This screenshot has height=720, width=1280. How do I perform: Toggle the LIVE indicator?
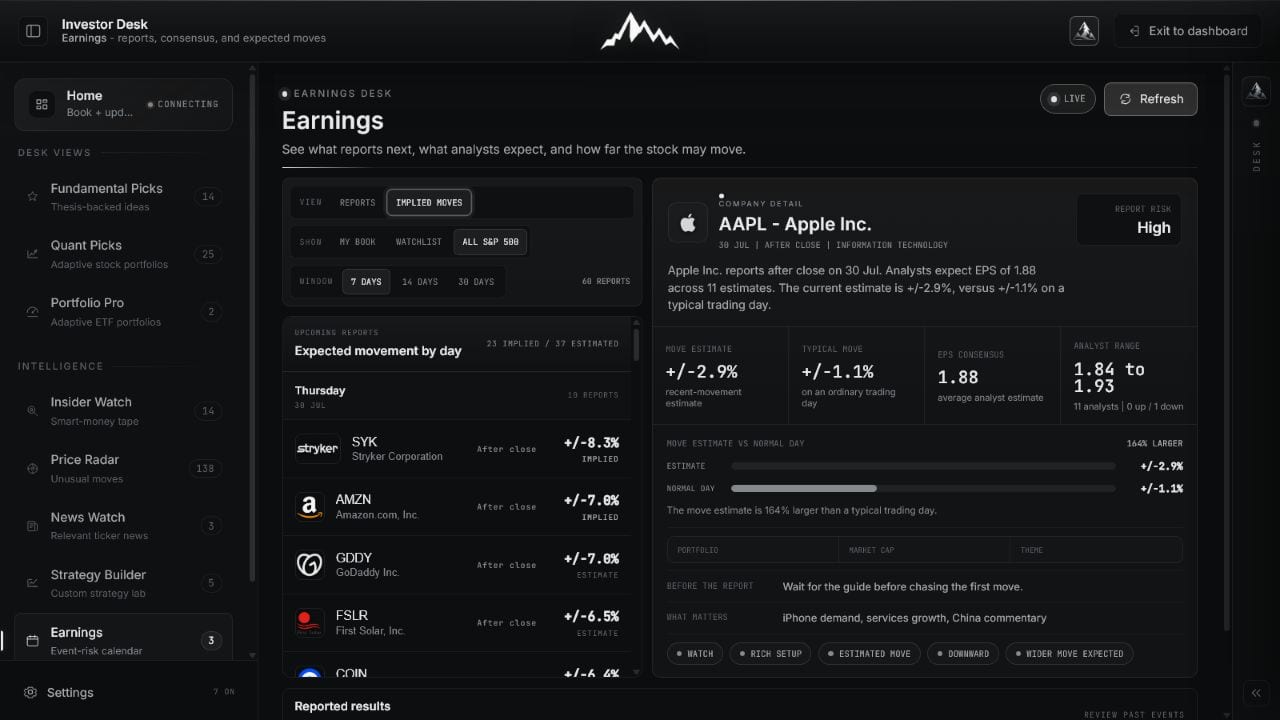click(1068, 99)
